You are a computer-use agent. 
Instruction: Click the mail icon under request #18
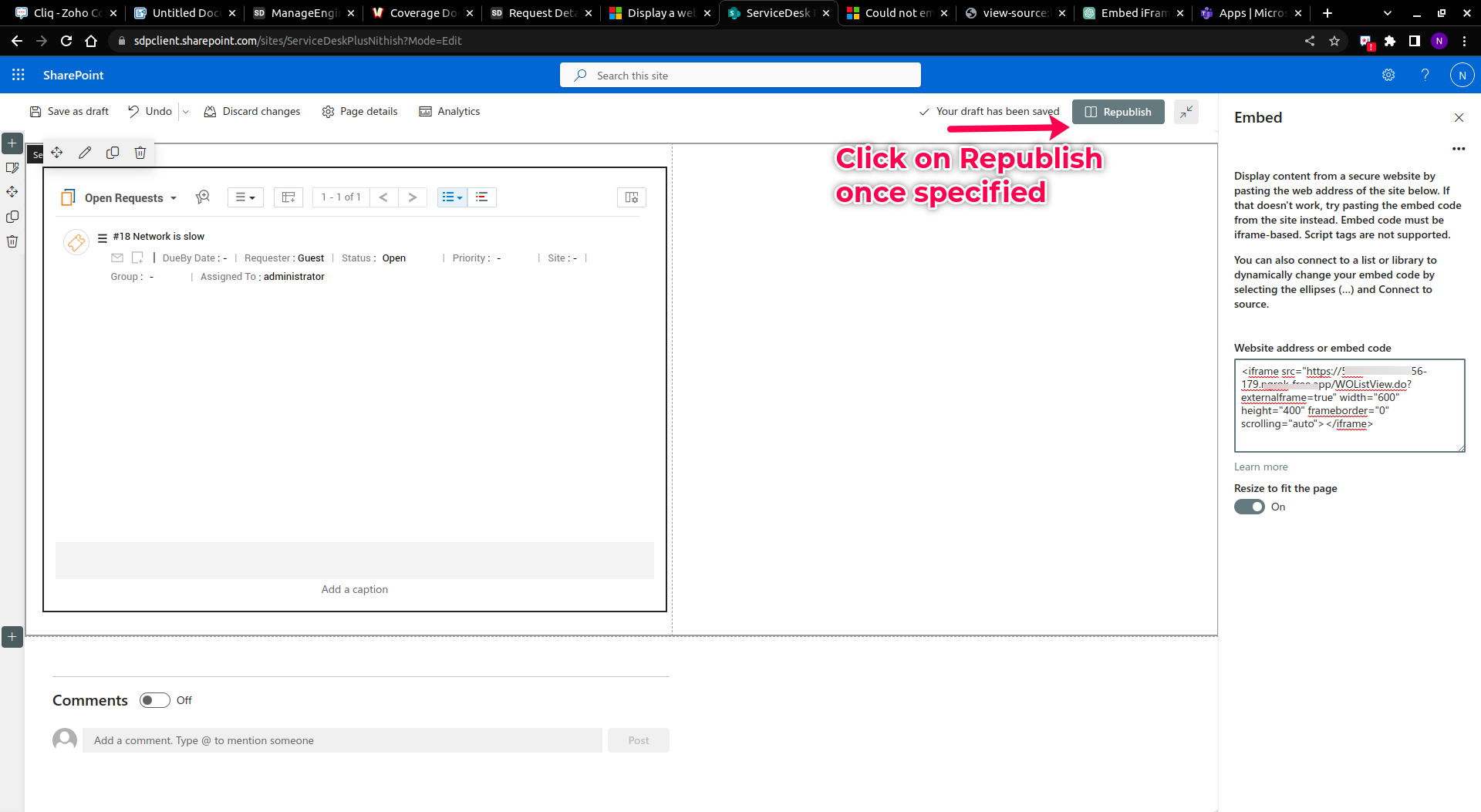click(x=117, y=258)
